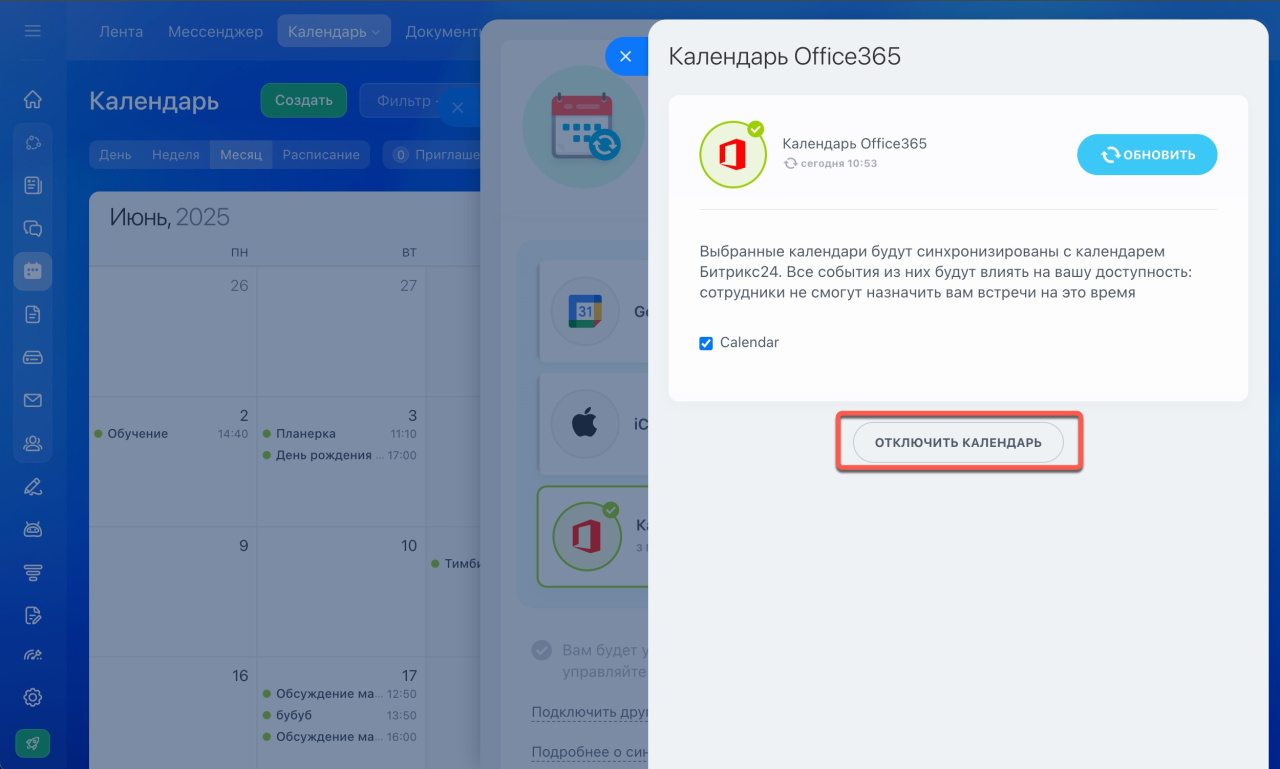The width and height of the screenshot is (1280, 769).
Task: Open the speedometer icon in sidebar
Action: pos(32,656)
